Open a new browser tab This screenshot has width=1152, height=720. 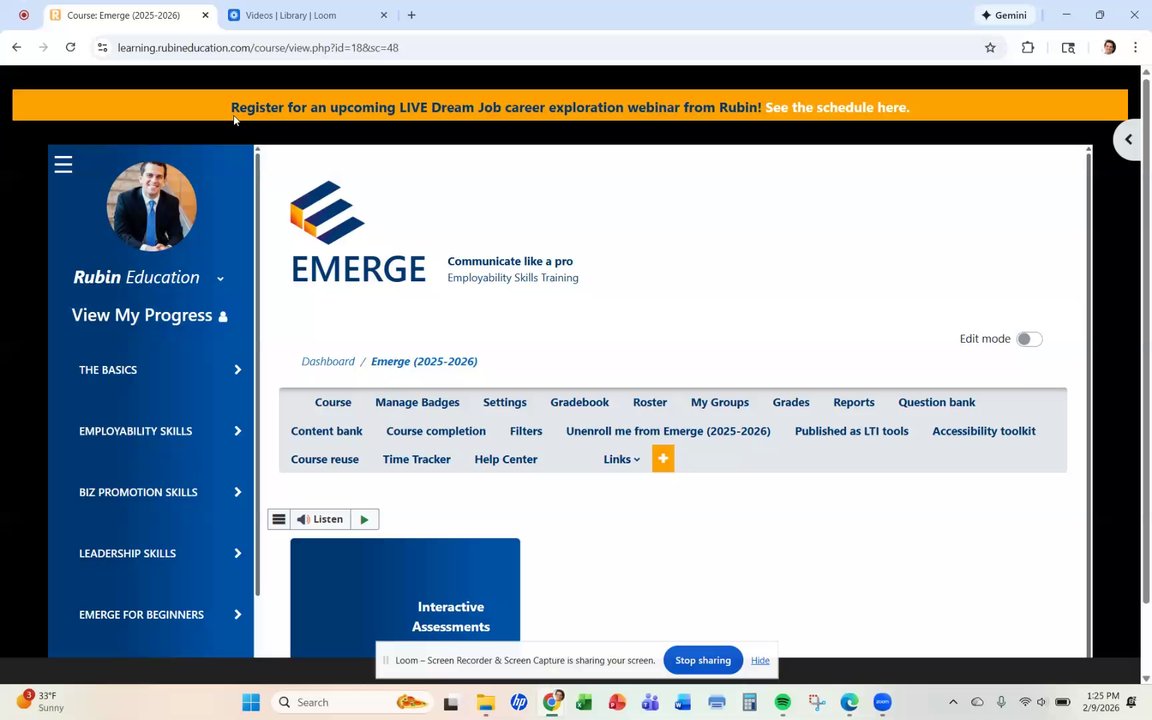click(x=411, y=15)
